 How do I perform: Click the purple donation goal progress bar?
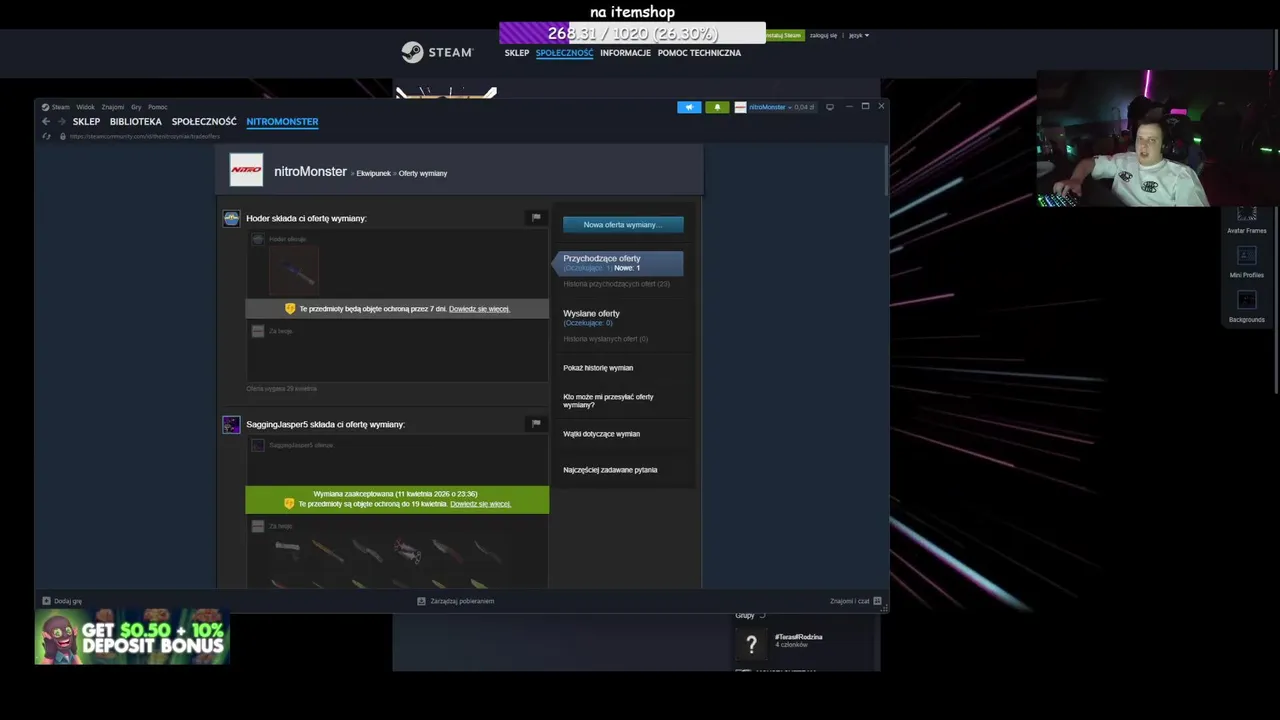click(632, 33)
